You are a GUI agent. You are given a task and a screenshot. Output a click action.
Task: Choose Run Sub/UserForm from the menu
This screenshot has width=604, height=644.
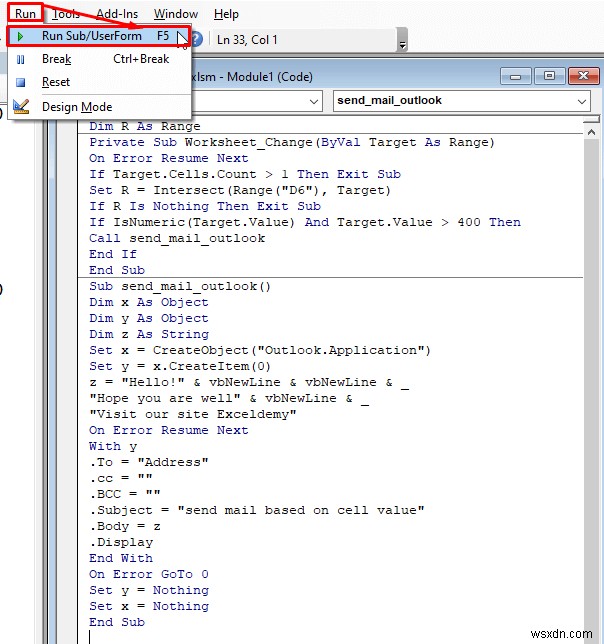[x=99, y=36]
